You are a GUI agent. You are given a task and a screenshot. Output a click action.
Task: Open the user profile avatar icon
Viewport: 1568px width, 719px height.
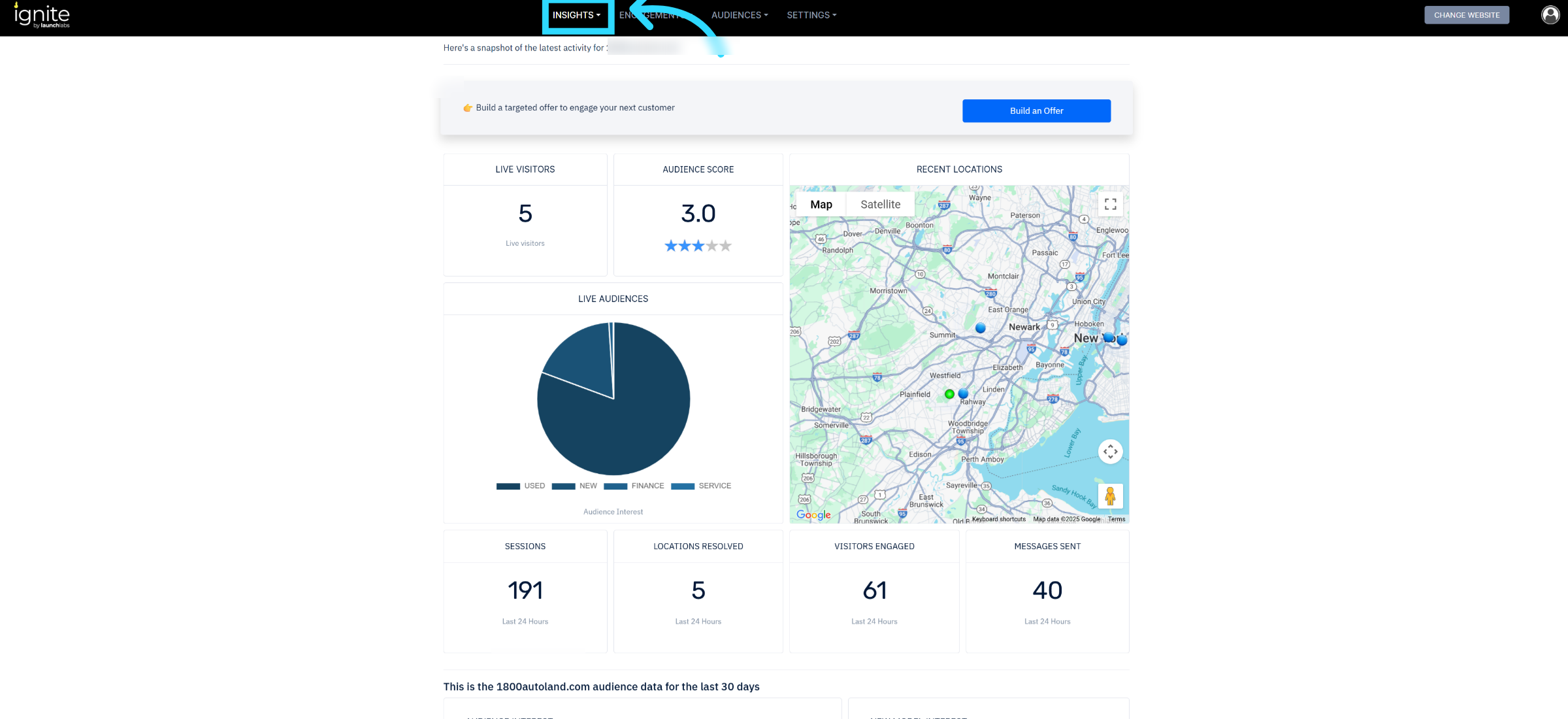click(x=1550, y=15)
